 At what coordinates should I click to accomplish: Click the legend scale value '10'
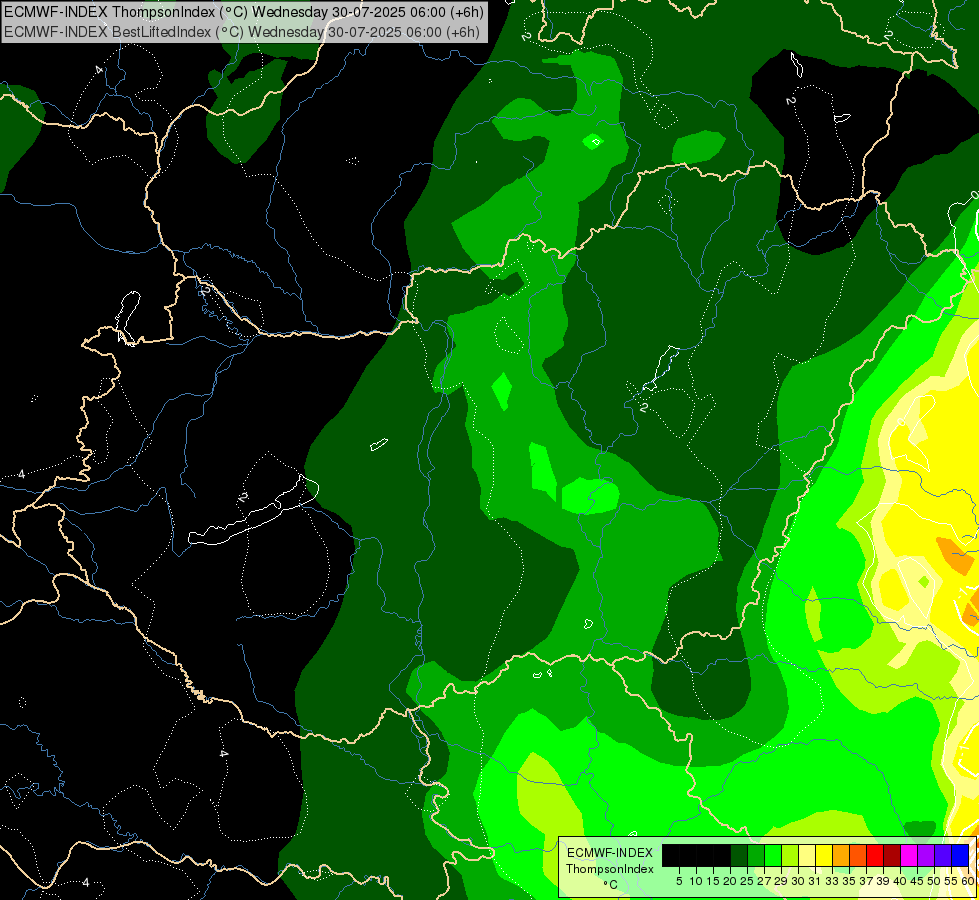pos(696,881)
